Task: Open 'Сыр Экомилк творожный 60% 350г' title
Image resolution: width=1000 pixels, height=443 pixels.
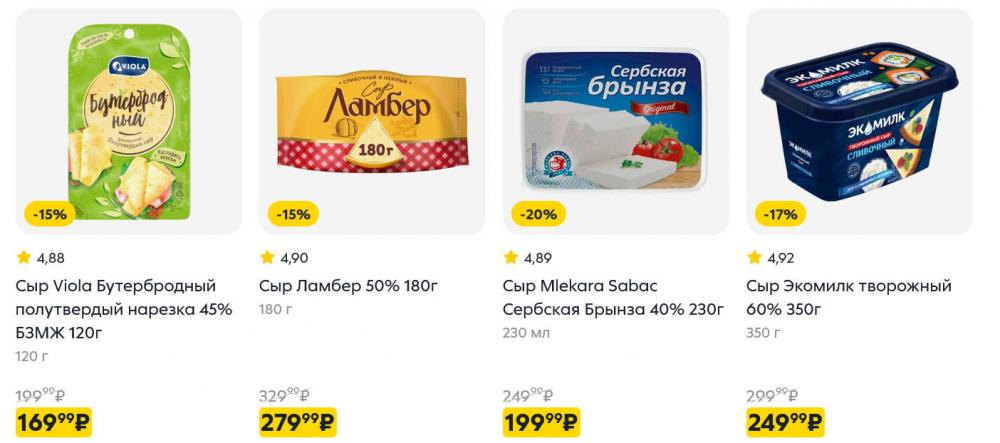Action: coord(848,298)
